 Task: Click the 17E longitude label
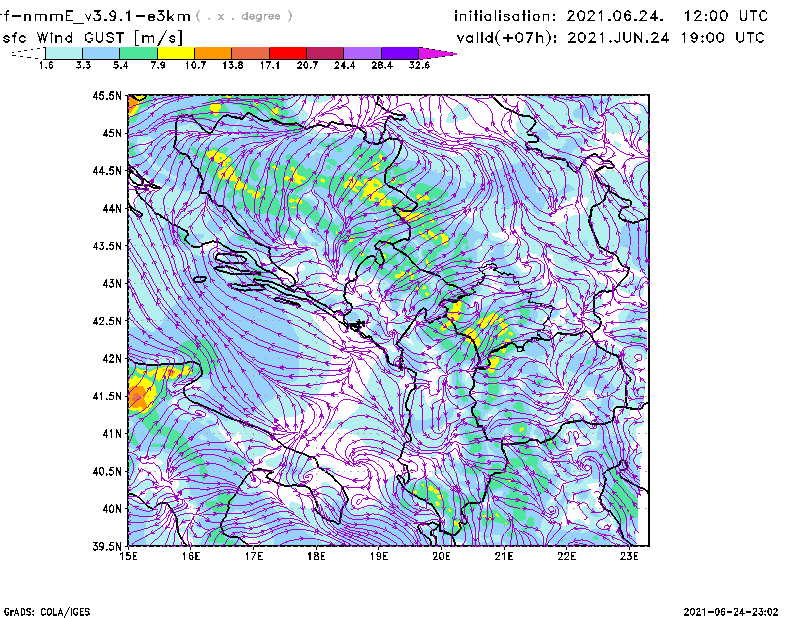coord(254,556)
